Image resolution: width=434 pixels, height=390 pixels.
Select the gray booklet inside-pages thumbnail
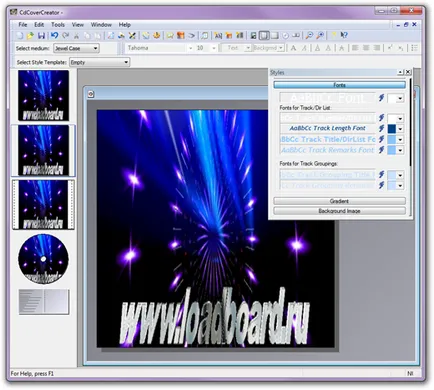pos(44,302)
